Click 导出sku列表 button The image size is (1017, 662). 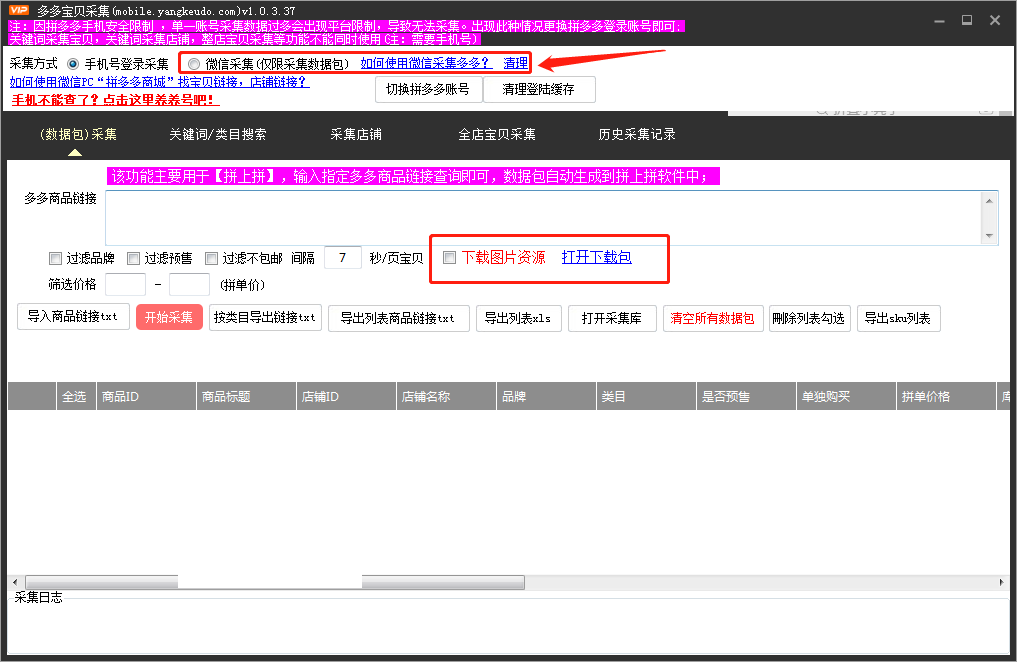tap(898, 318)
